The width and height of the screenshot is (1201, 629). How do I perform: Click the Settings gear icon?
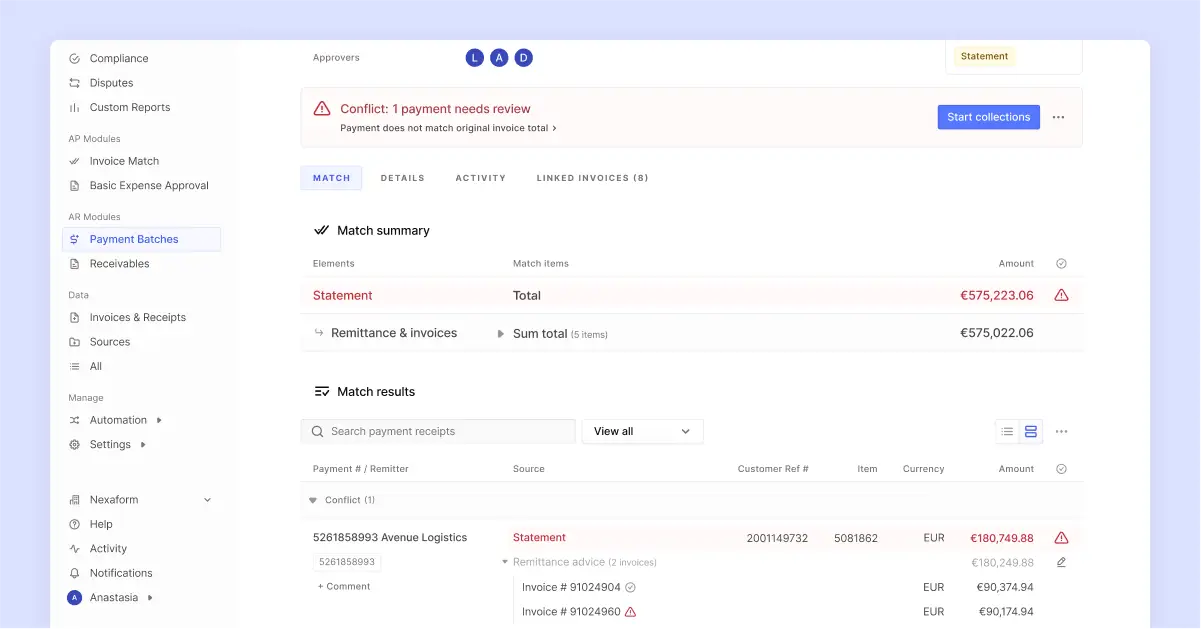point(74,444)
